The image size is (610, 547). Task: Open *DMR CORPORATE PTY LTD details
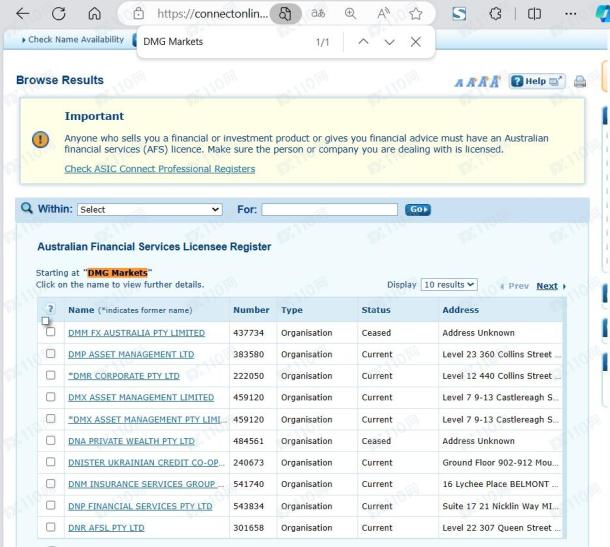coord(124,376)
